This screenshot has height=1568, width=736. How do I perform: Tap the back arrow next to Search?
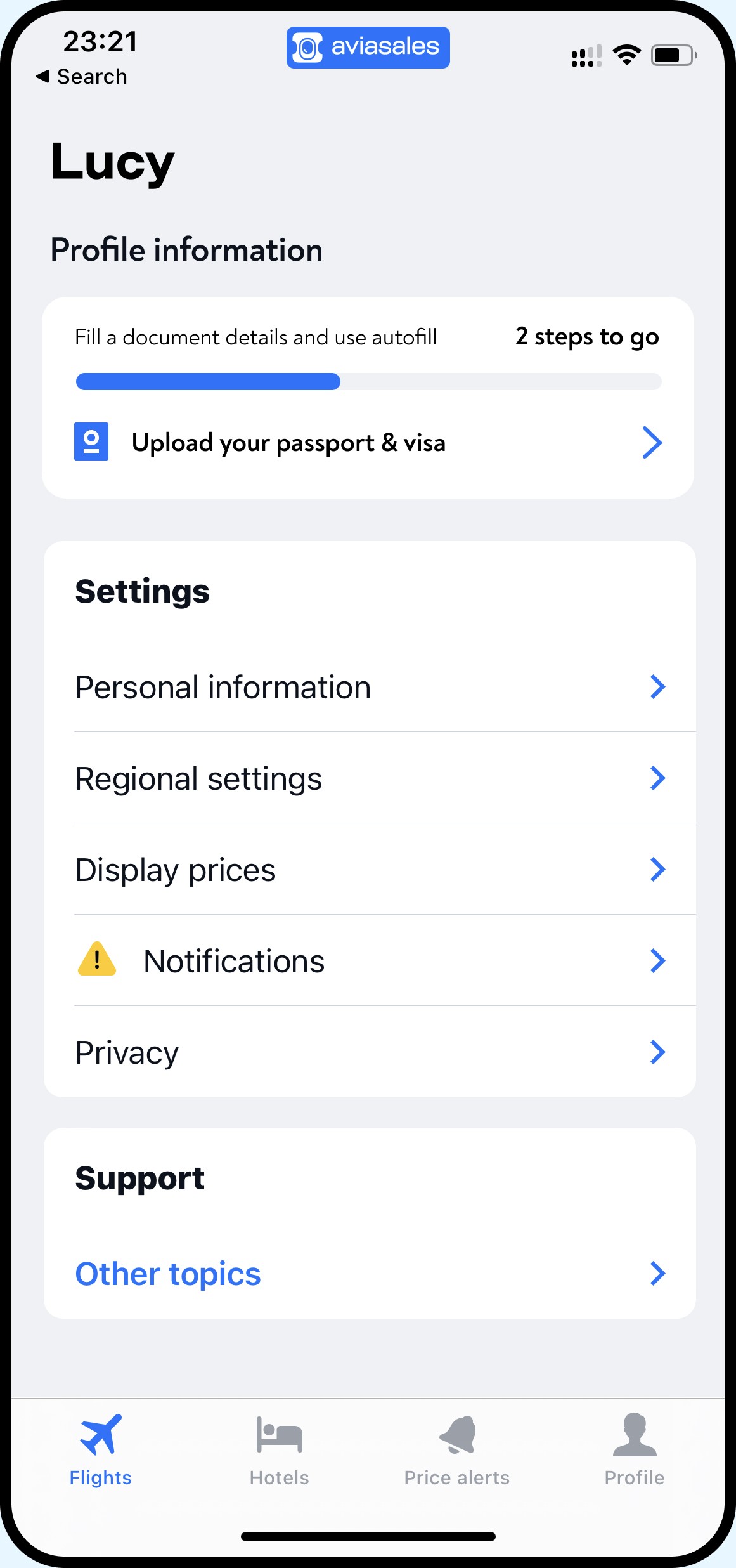coord(42,76)
